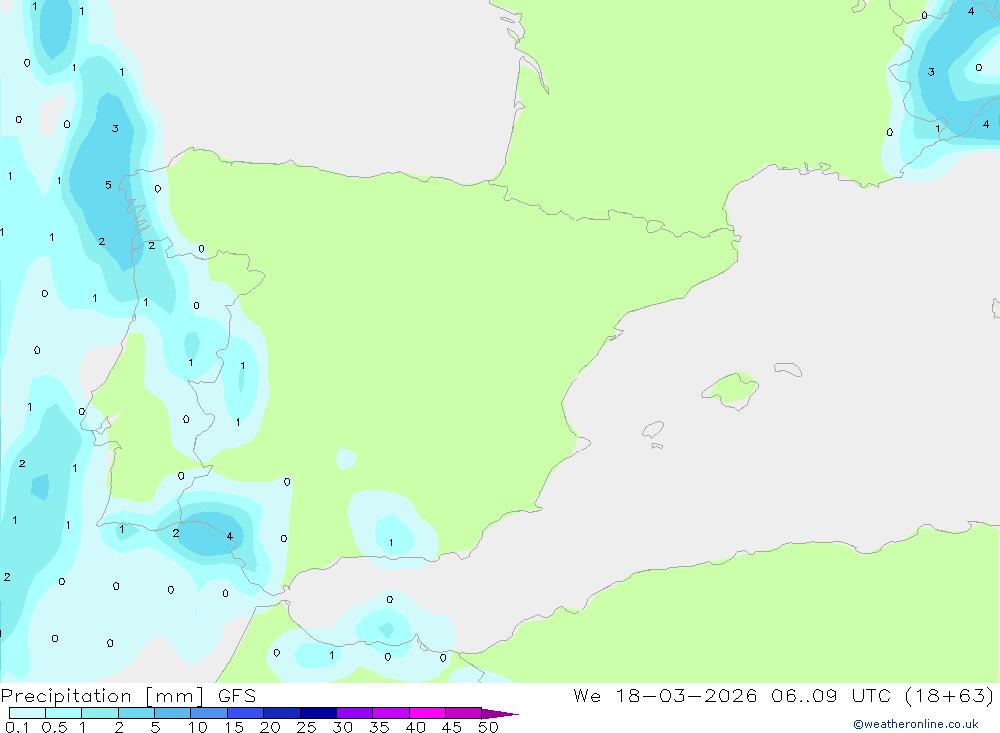This screenshot has height=733, width=1000.
Task: Click the purple arrow end of legend bar
Action: point(499,714)
